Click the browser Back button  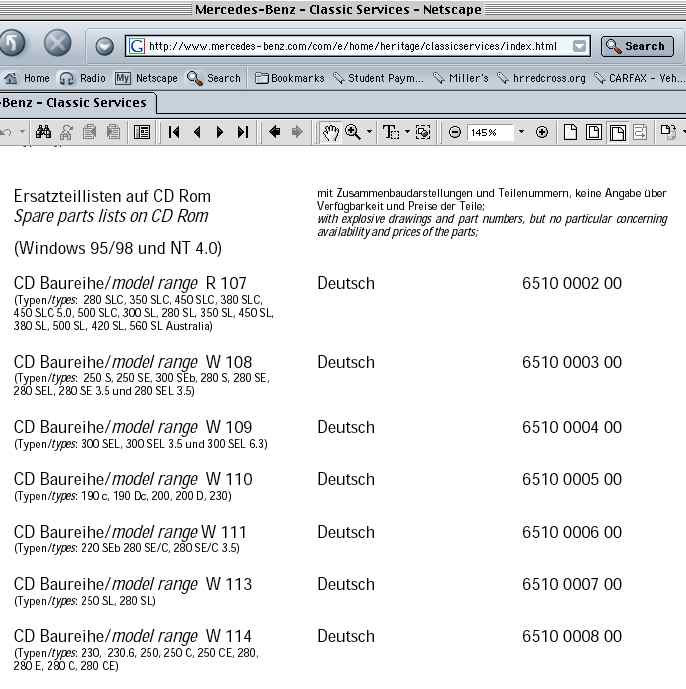click(x=12, y=43)
